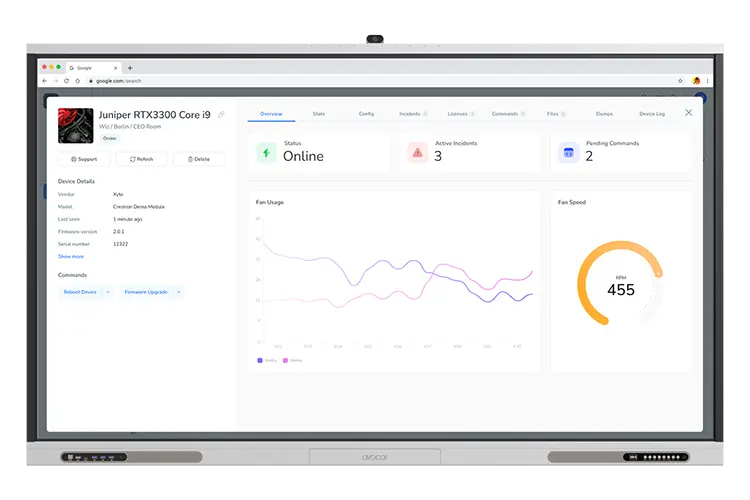Click the Refresh button
Screen dimensions: 750x500
click(142, 159)
